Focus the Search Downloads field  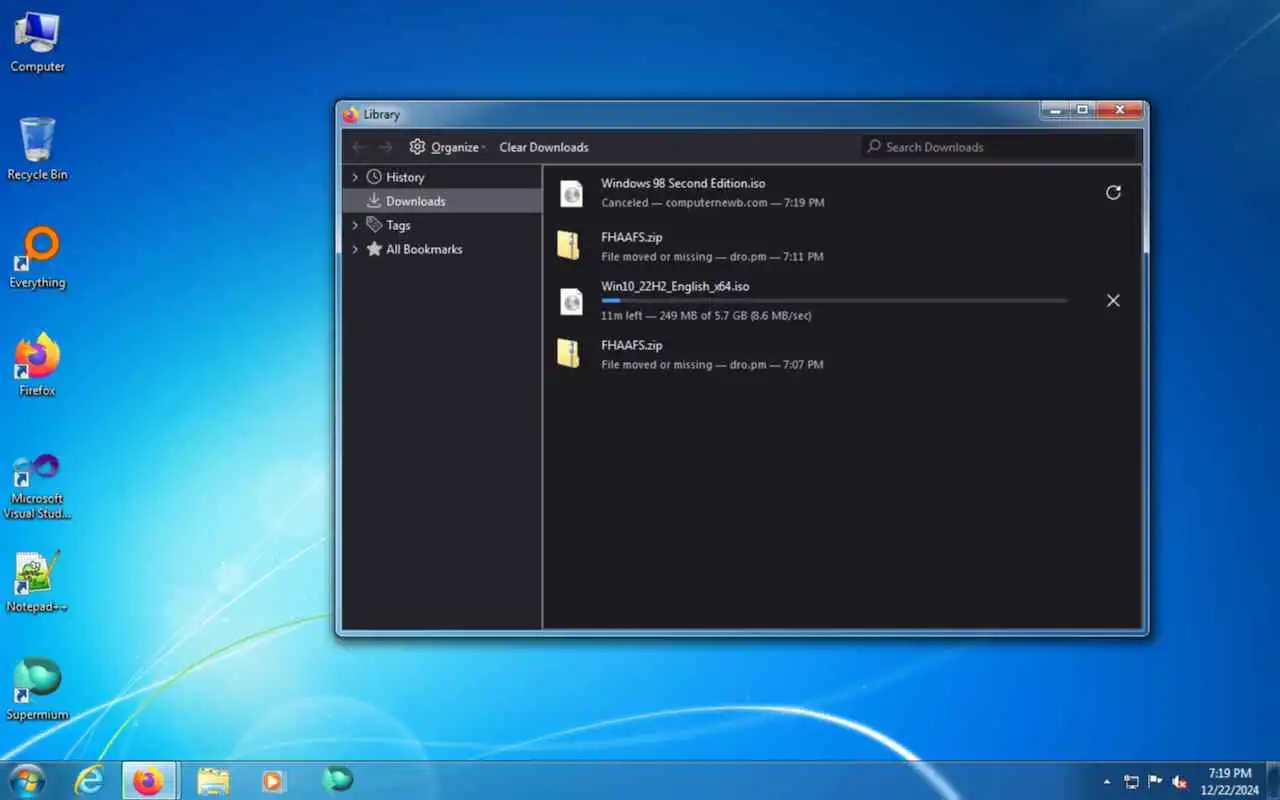coord(998,147)
